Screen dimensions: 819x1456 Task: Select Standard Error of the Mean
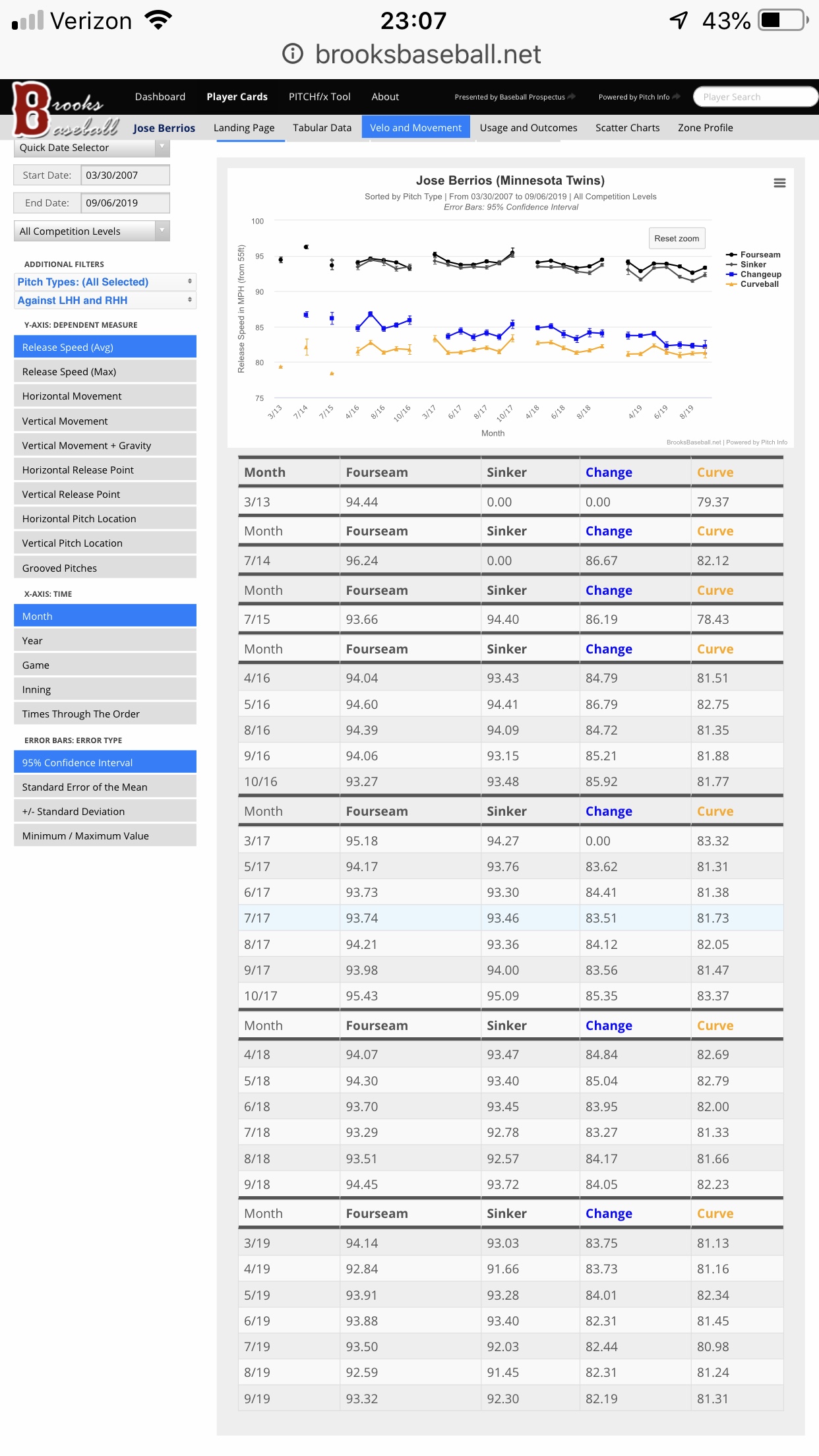point(105,787)
